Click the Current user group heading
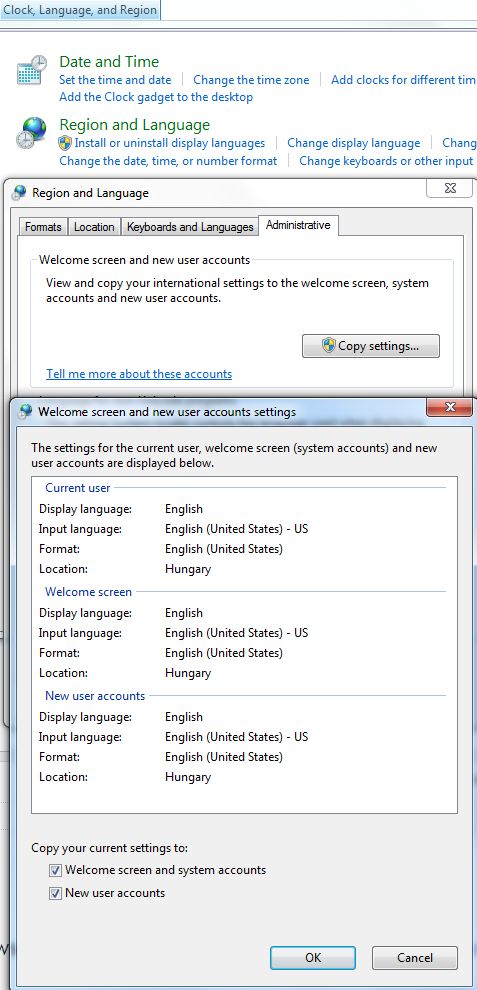This screenshot has width=477, height=990. (78, 487)
